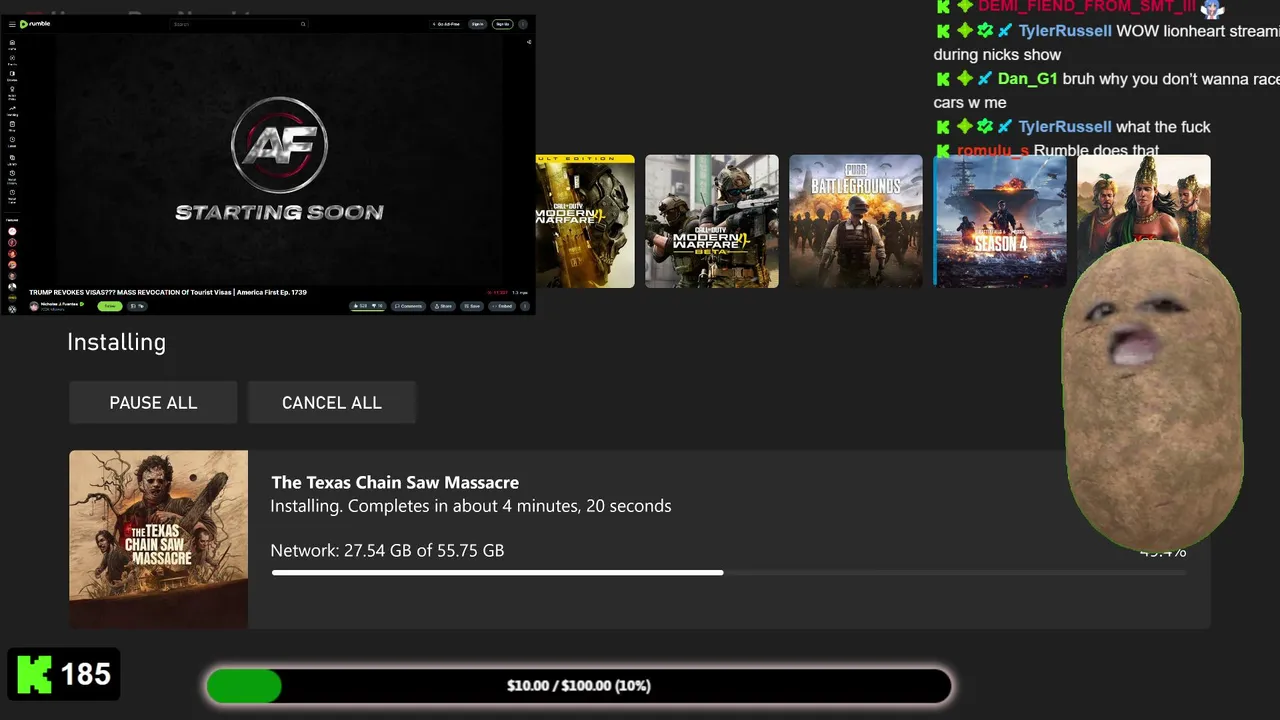Click Go Ad-Free on Rumble
This screenshot has height=720, width=1280.
pos(447,24)
